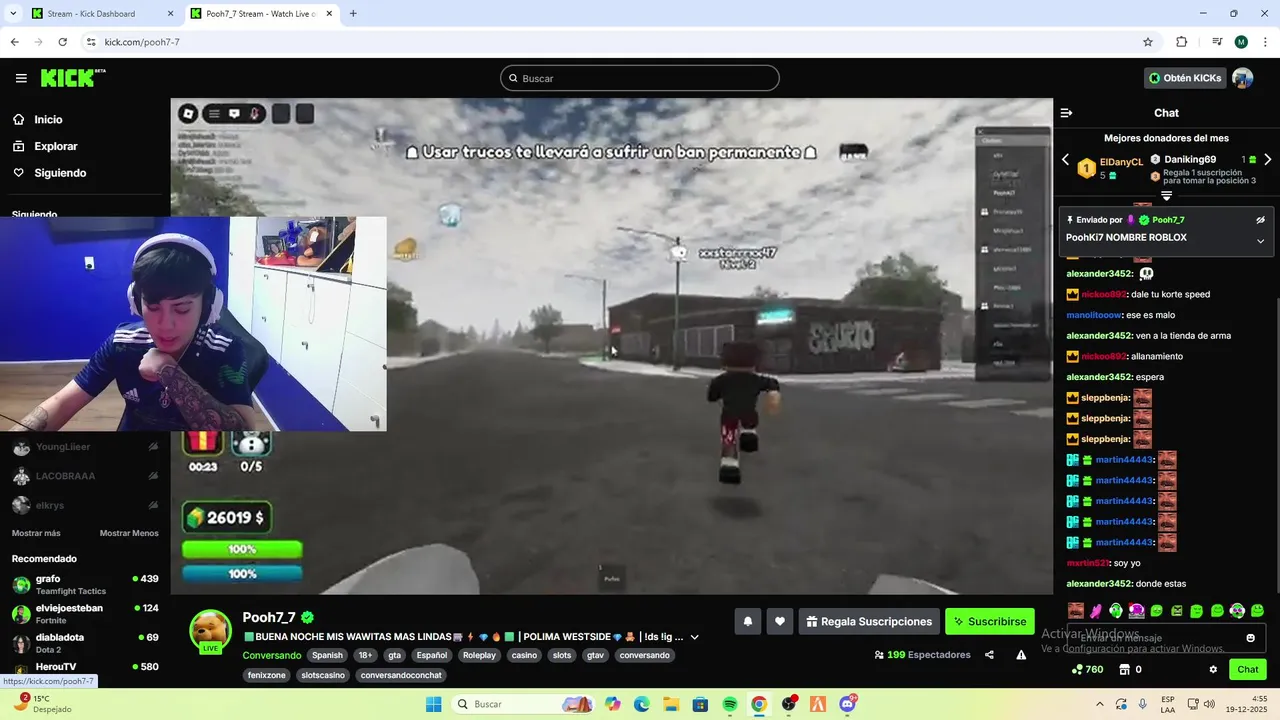Show next top donors with right arrow
The width and height of the screenshot is (1280, 720).
tap(1267, 160)
